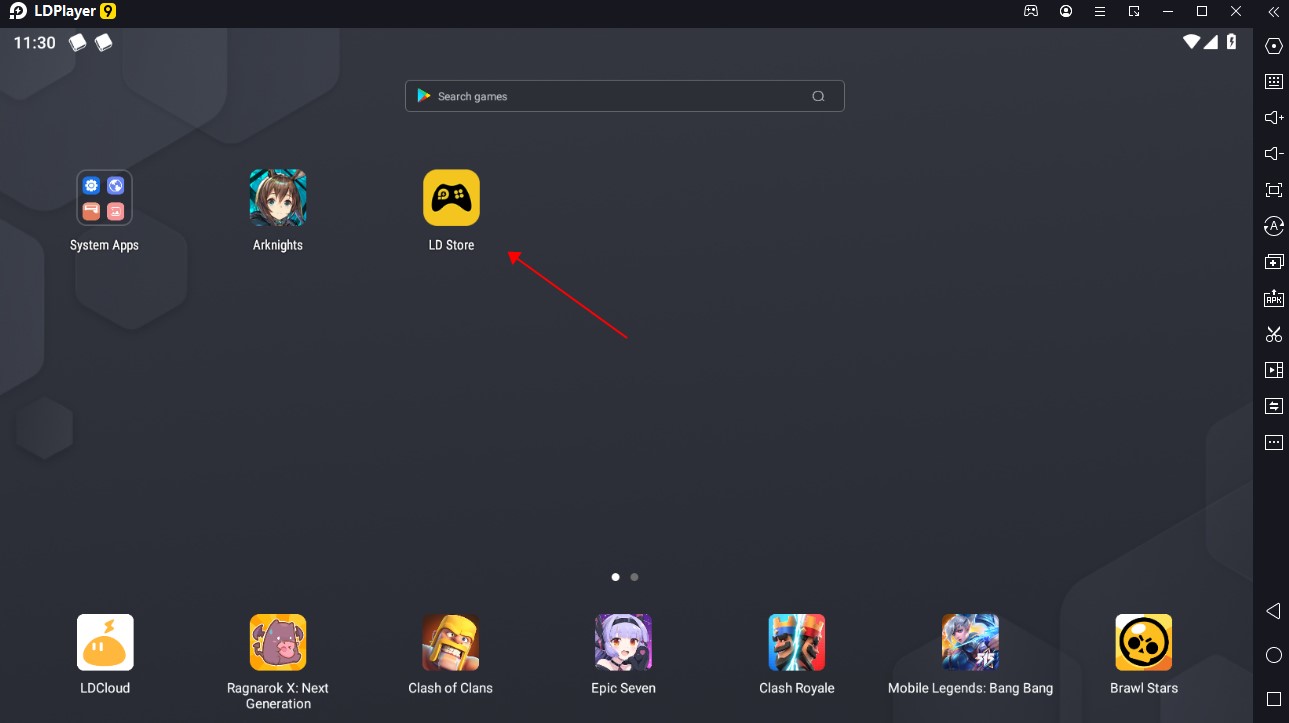Viewport: 1289px width, 723px height.
Task: Open the gamepad icon in title bar
Action: point(1031,11)
